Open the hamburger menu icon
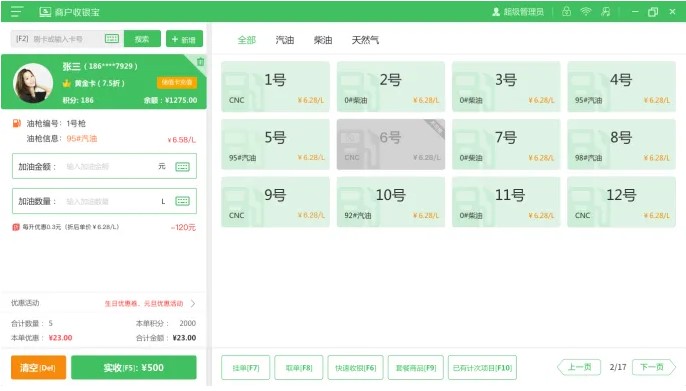This screenshot has width=686, height=391. coord(17,11)
